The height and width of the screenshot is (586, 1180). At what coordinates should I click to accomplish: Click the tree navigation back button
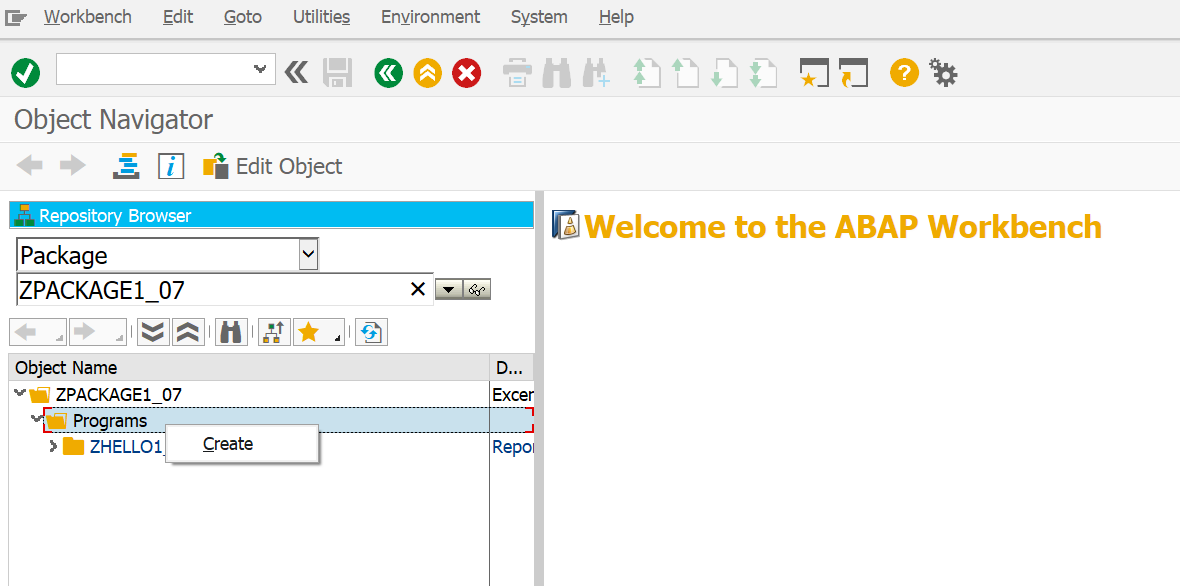(x=38, y=332)
